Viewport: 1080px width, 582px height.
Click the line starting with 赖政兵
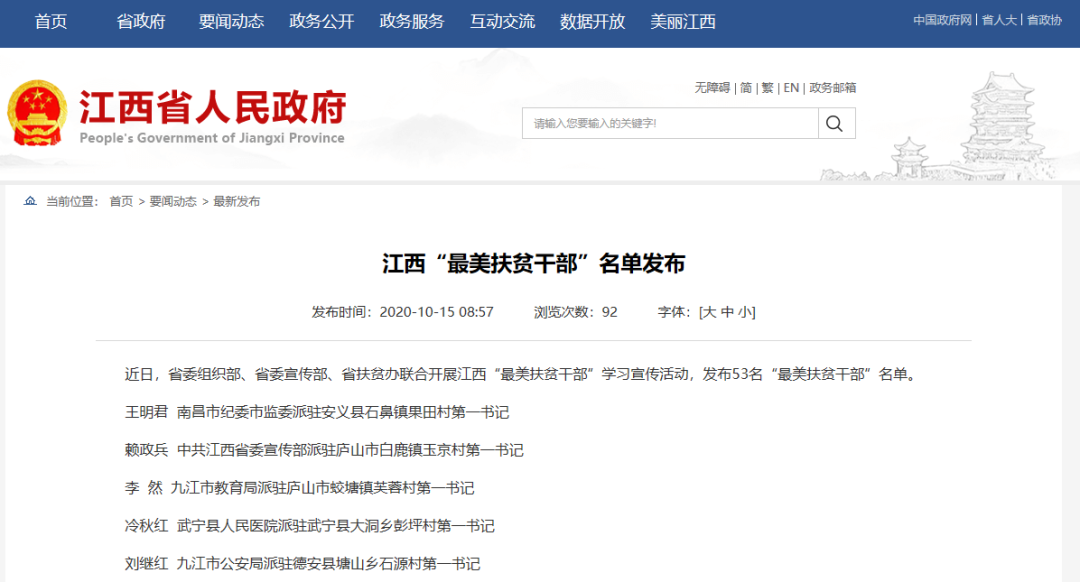324,450
